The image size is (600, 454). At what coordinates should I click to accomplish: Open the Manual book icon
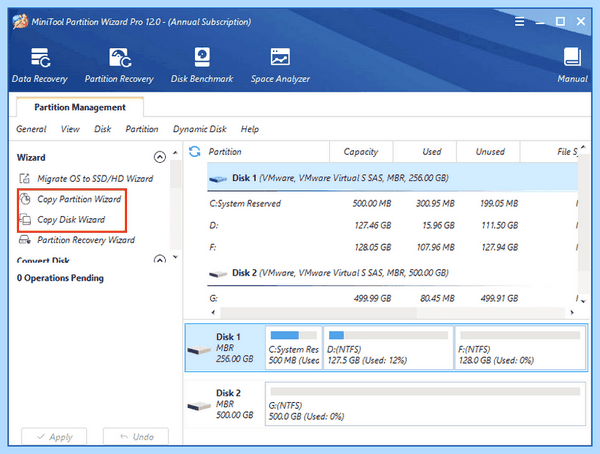[572, 57]
